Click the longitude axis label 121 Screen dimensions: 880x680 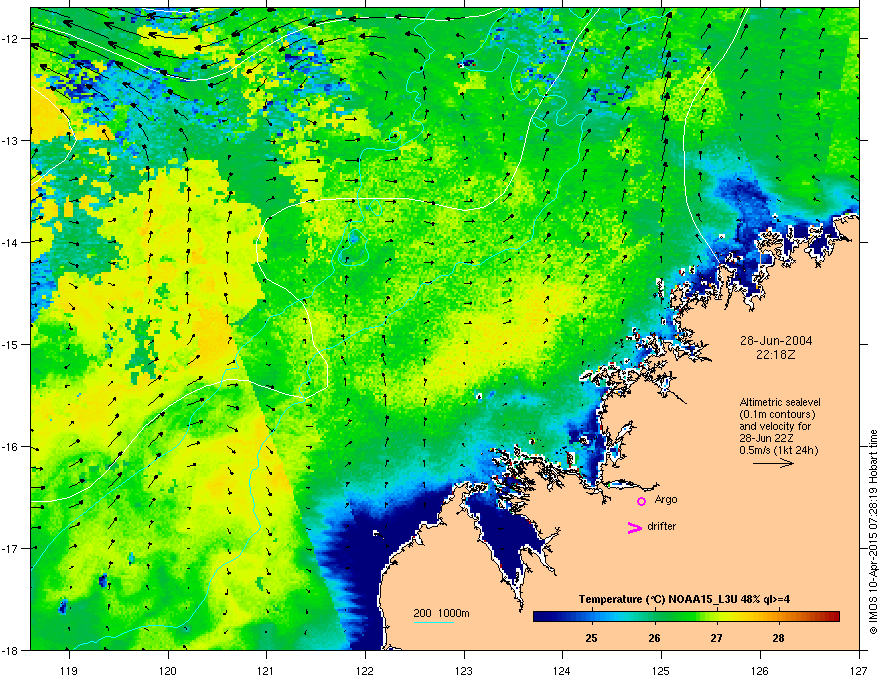click(266, 670)
